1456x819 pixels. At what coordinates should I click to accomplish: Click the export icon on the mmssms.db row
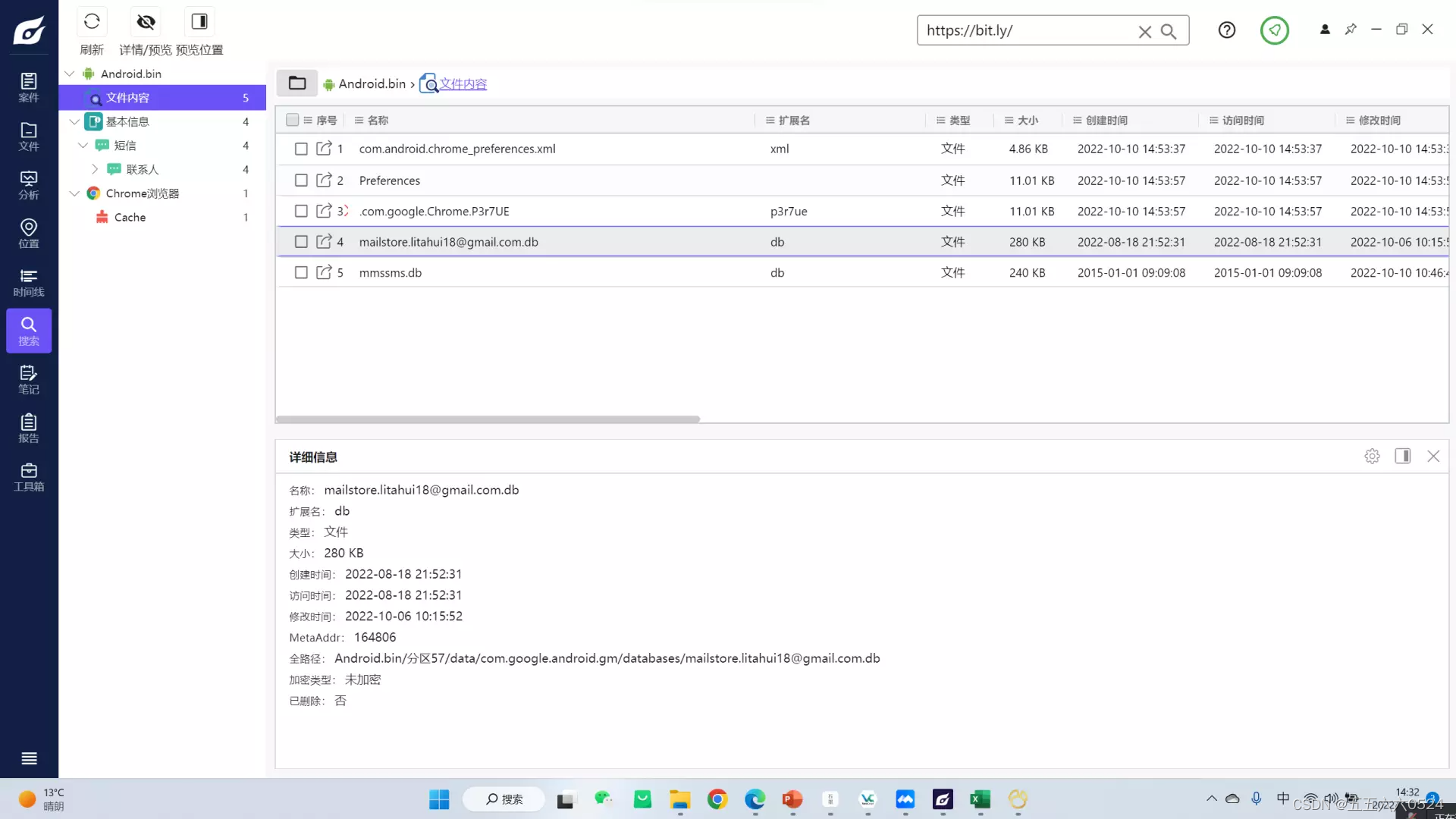pyautogui.click(x=324, y=272)
